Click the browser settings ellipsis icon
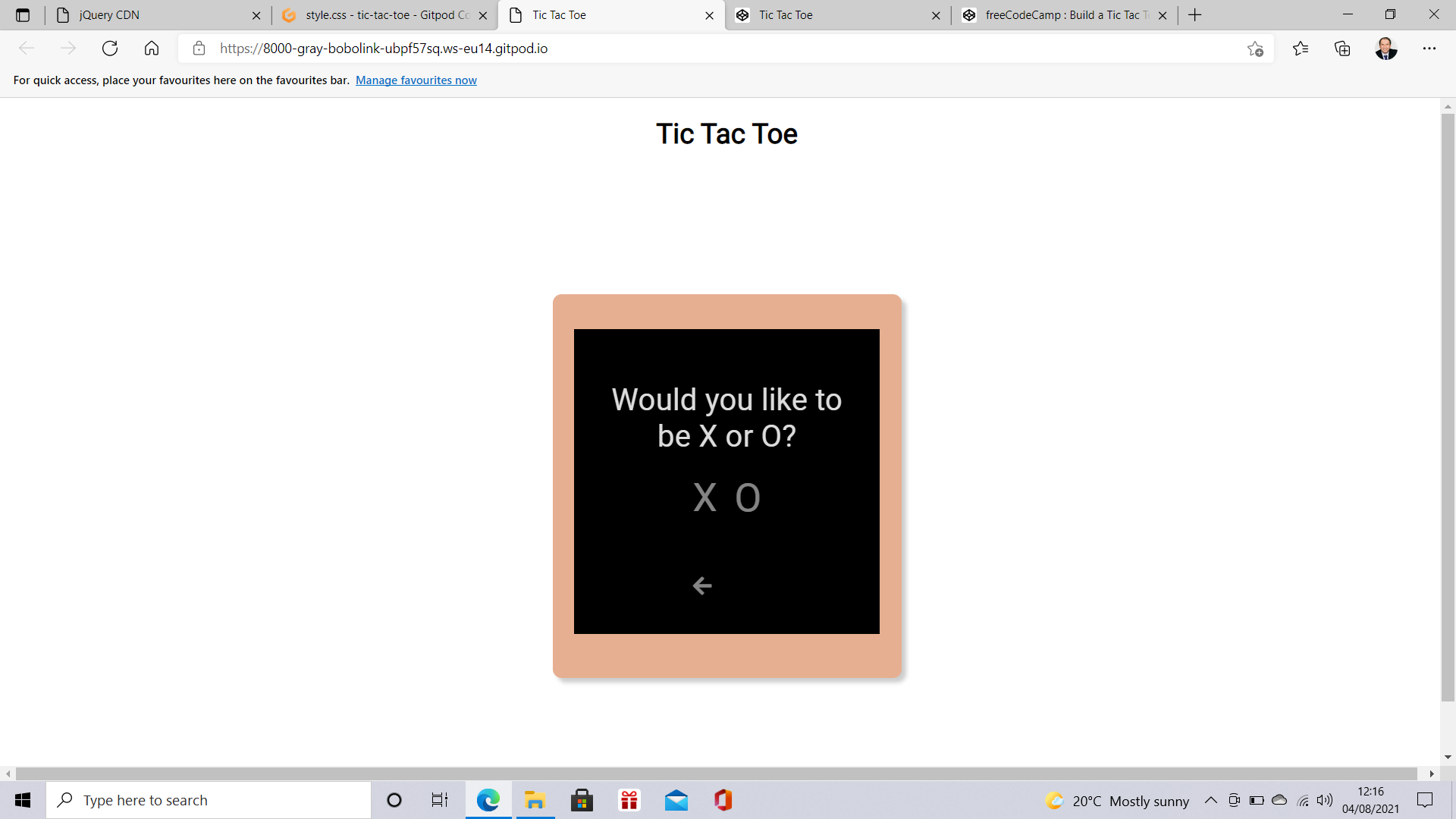Image resolution: width=1456 pixels, height=819 pixels. [1432, 48]
